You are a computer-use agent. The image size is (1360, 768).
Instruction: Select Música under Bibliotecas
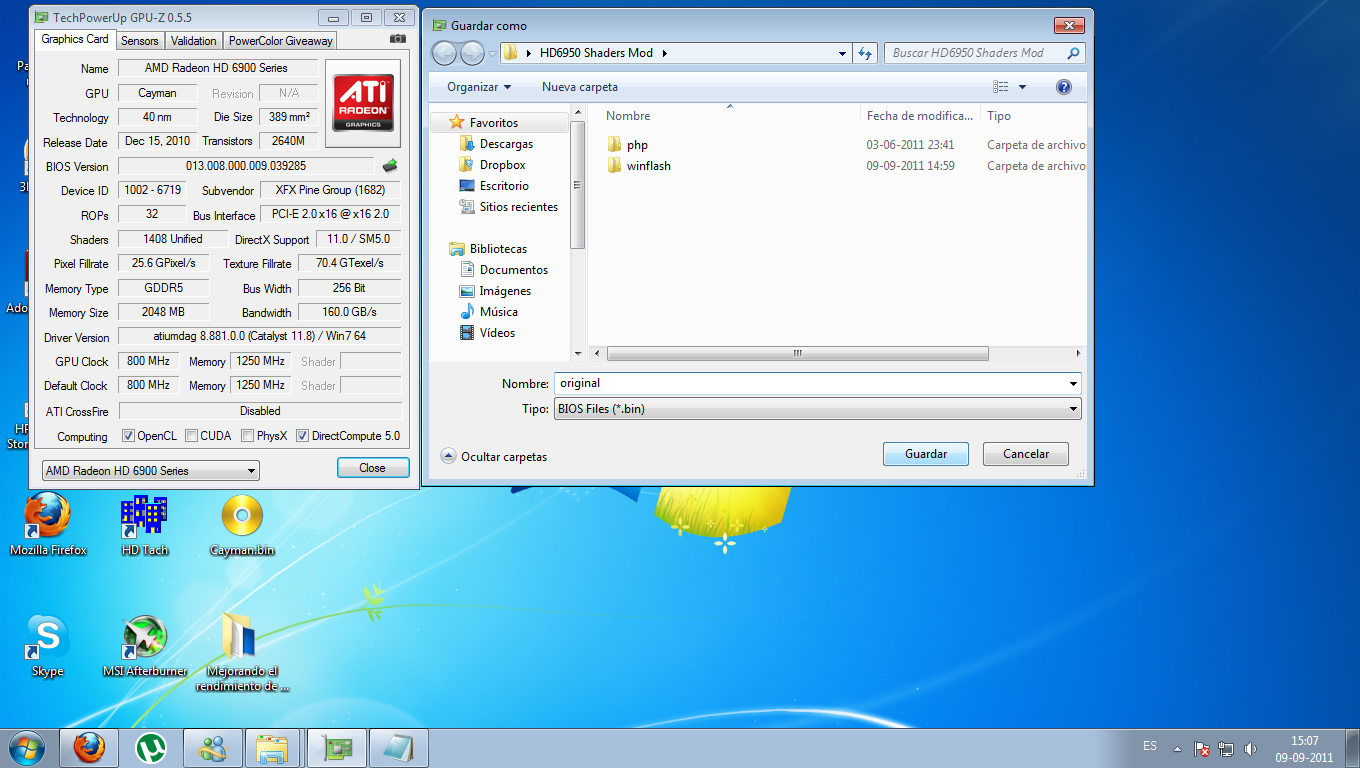498,312
